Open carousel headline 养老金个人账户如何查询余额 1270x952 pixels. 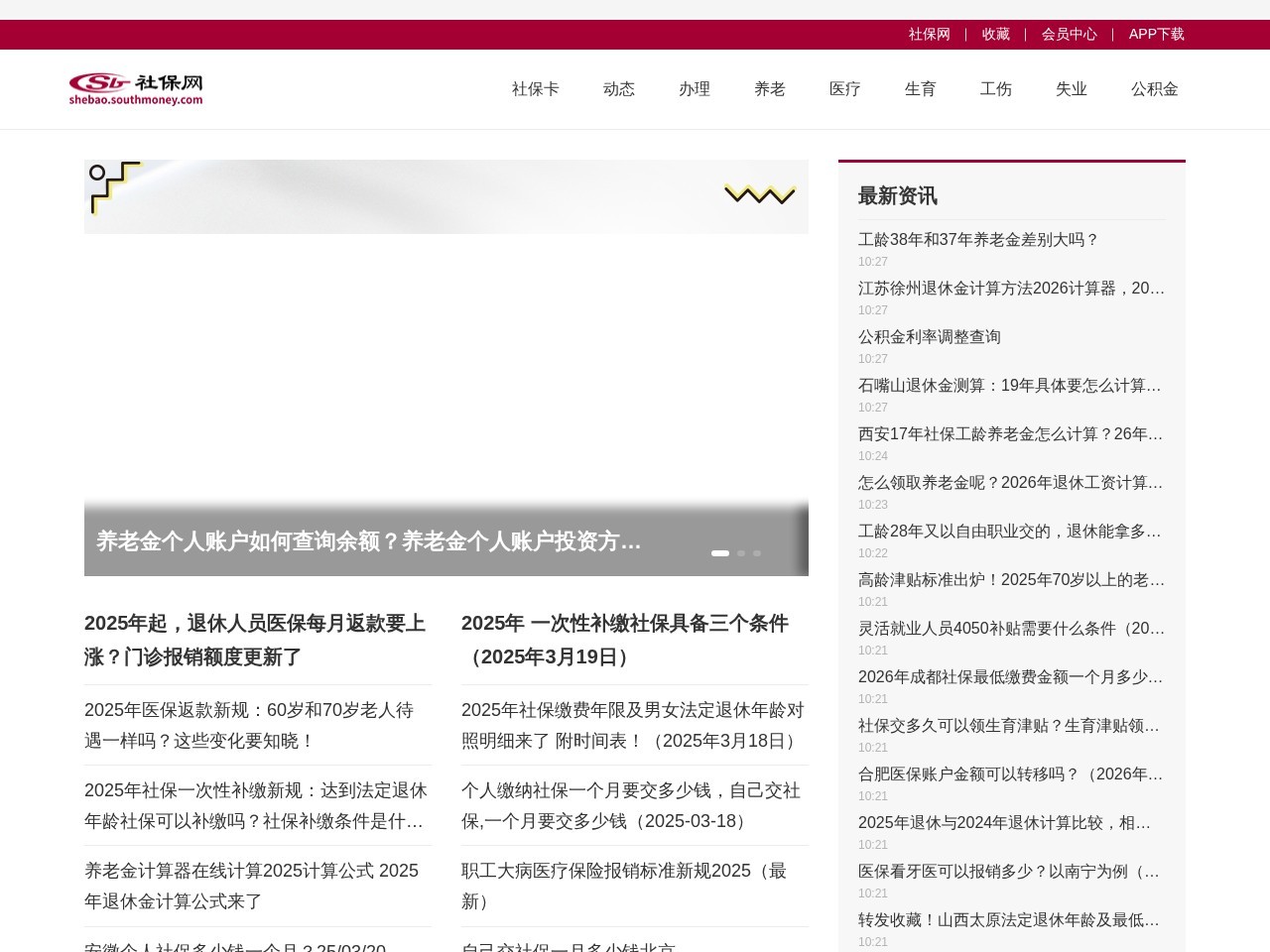(369, 541)
